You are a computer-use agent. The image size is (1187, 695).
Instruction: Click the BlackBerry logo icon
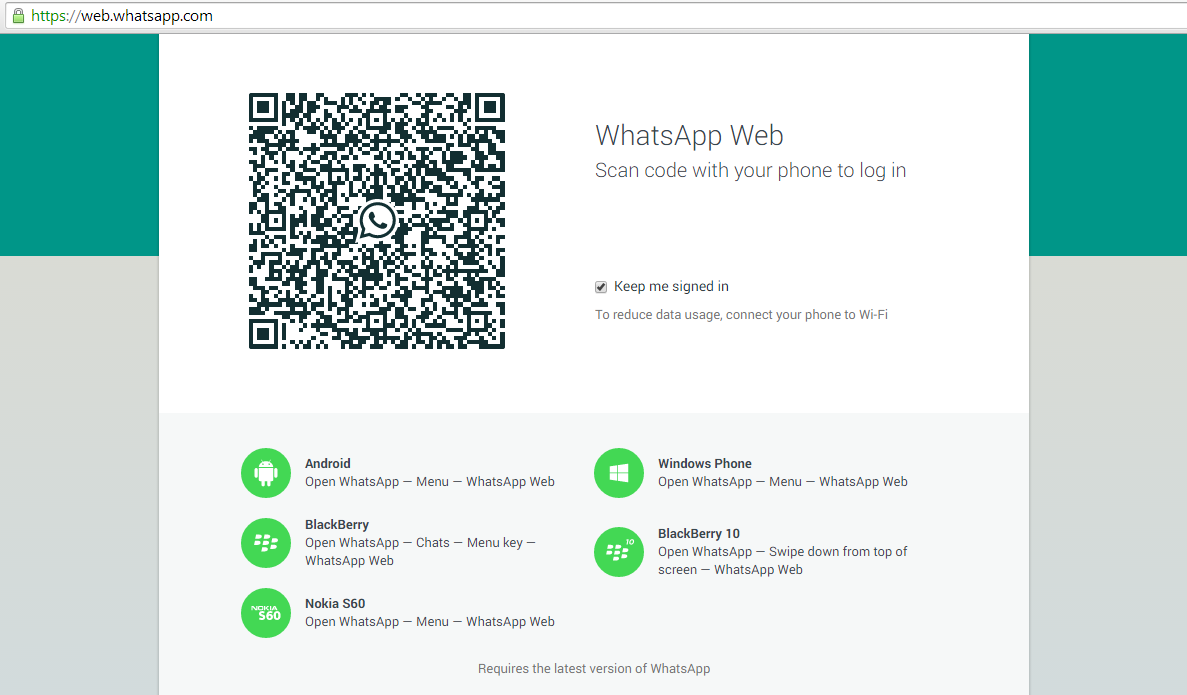point(266,543)
